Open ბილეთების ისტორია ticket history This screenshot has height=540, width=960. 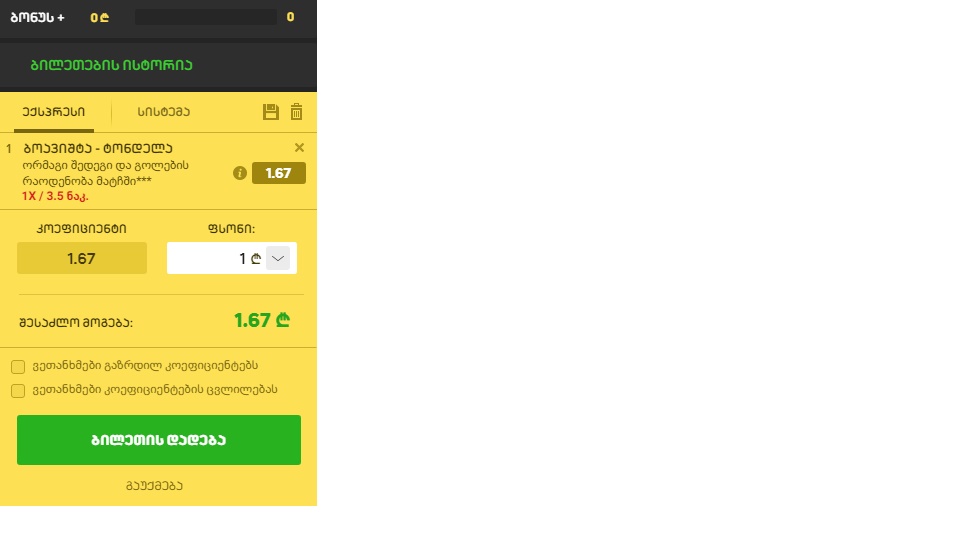[111, 65]
